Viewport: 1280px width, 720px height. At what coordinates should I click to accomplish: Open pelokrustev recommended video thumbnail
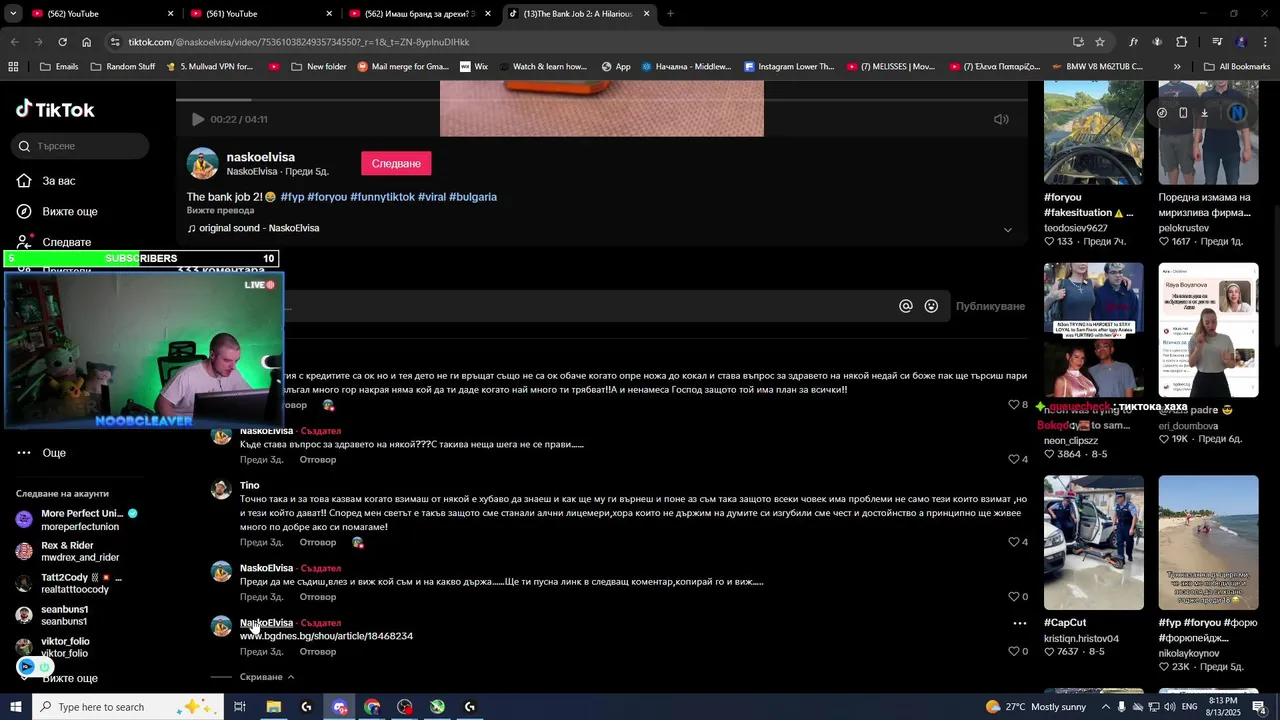point(1208,132)
